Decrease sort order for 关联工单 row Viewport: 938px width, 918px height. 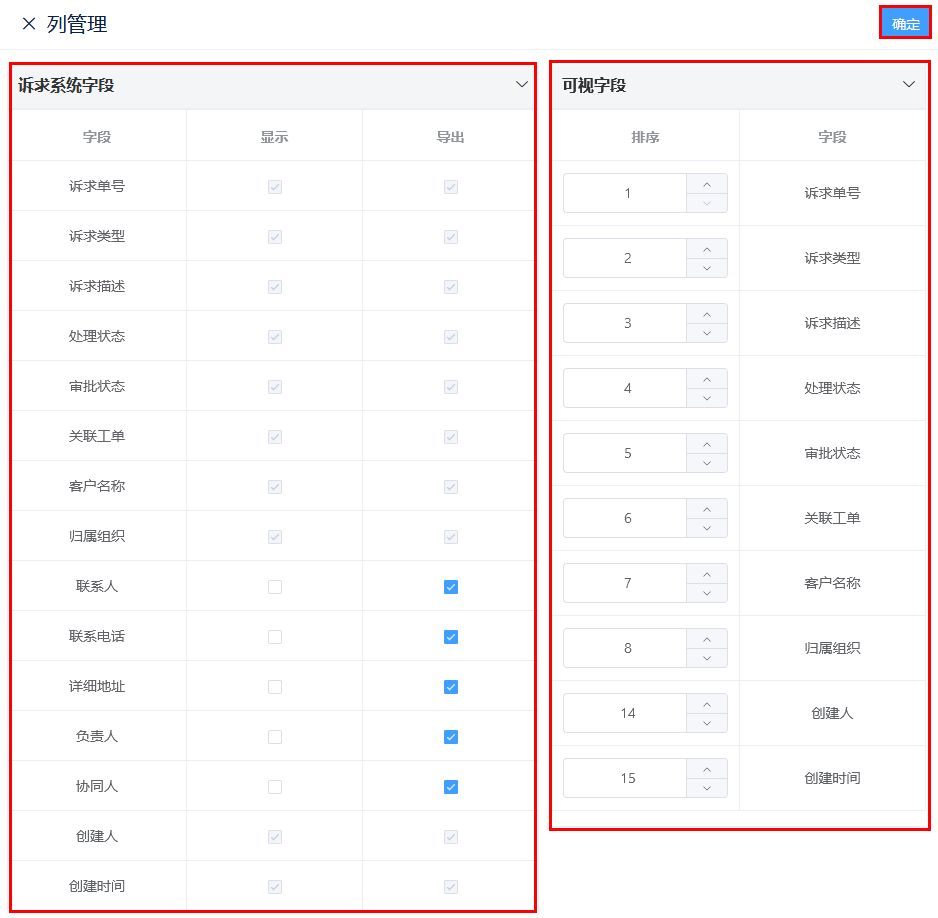click(707, 528)
